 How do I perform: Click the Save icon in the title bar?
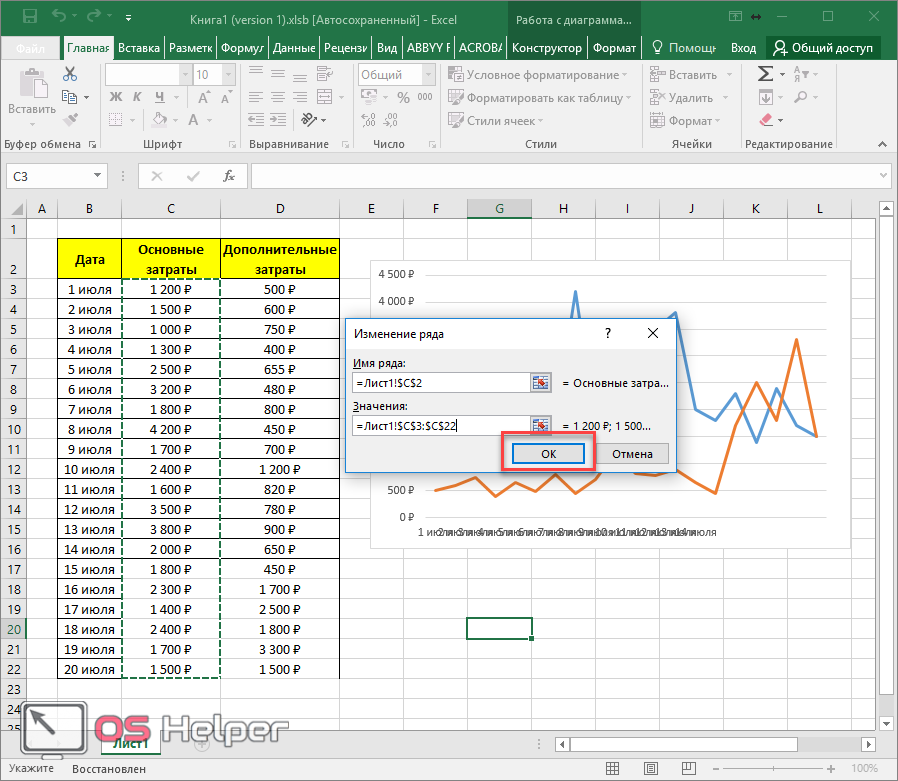[29, 17]
